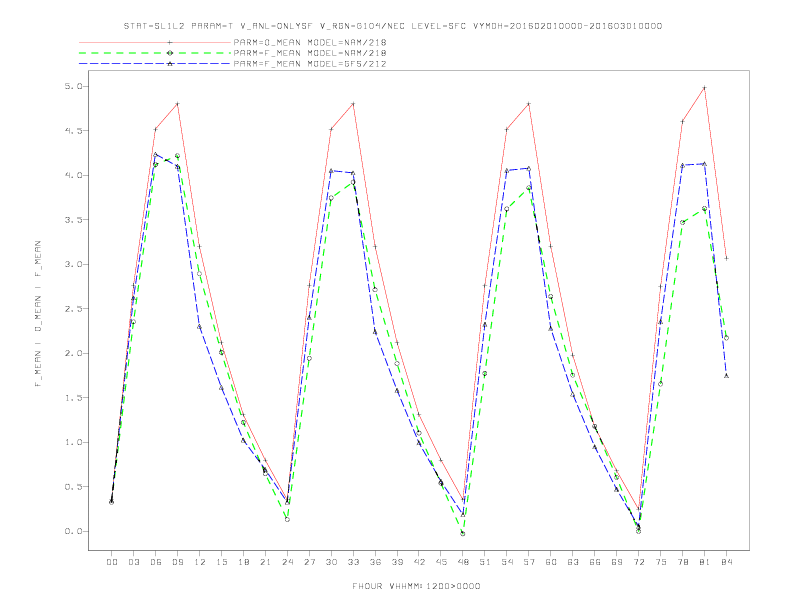Click y-axis tick label 0.0

tap(73, 531)
